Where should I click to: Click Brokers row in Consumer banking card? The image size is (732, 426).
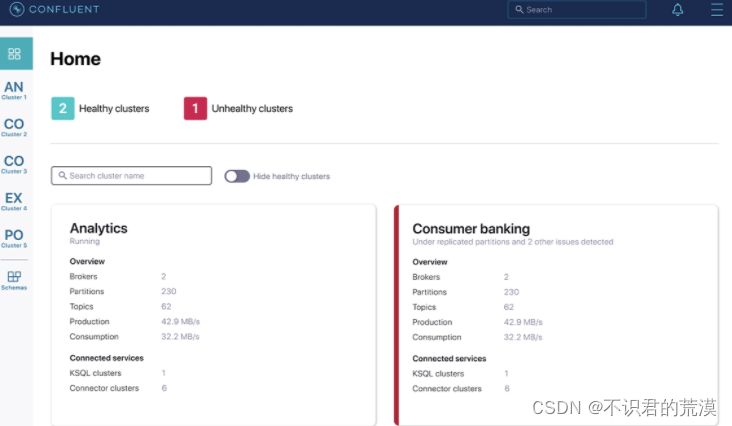[x=461, y=277]
